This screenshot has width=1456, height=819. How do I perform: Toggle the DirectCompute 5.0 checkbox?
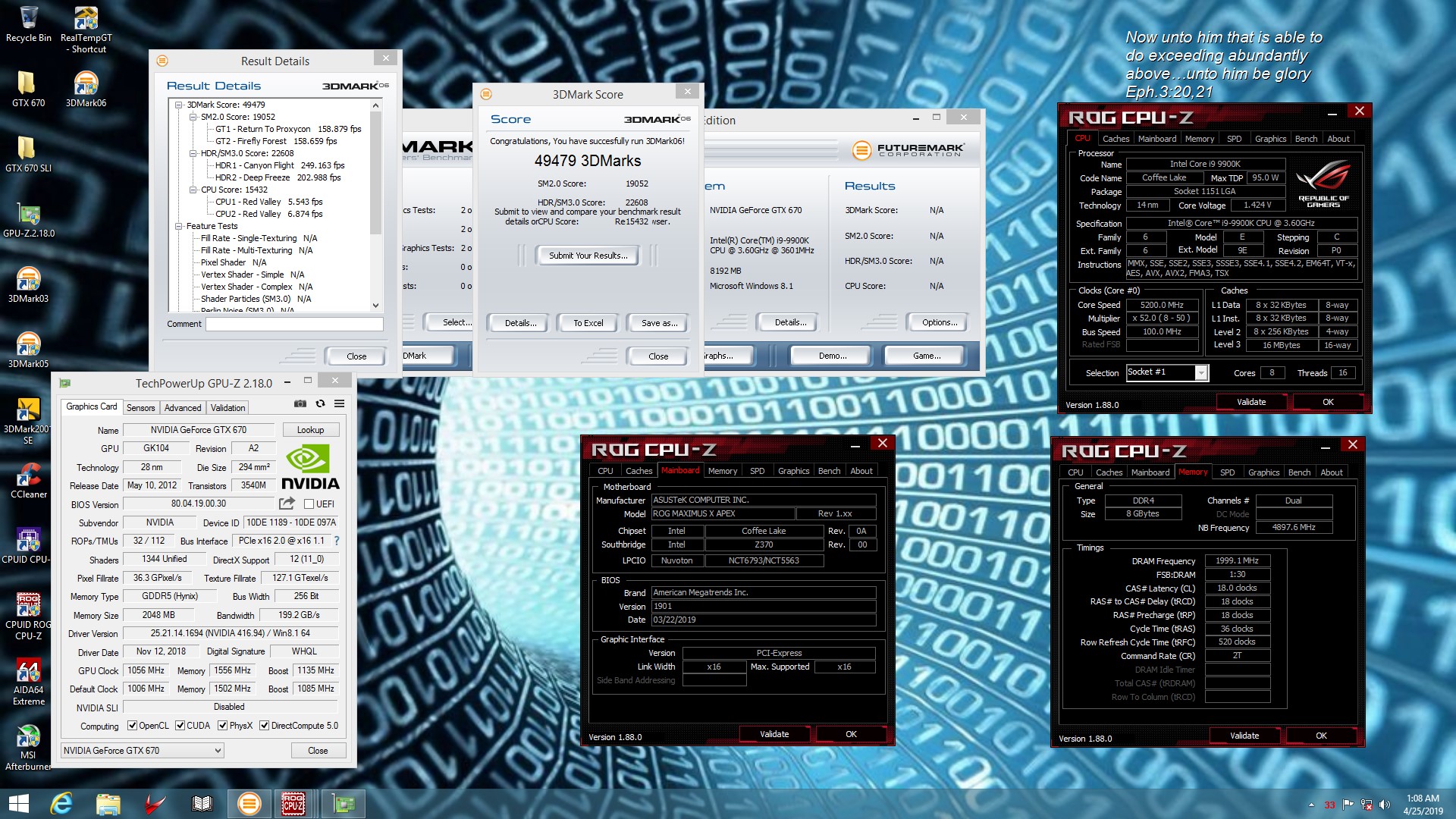265,726
